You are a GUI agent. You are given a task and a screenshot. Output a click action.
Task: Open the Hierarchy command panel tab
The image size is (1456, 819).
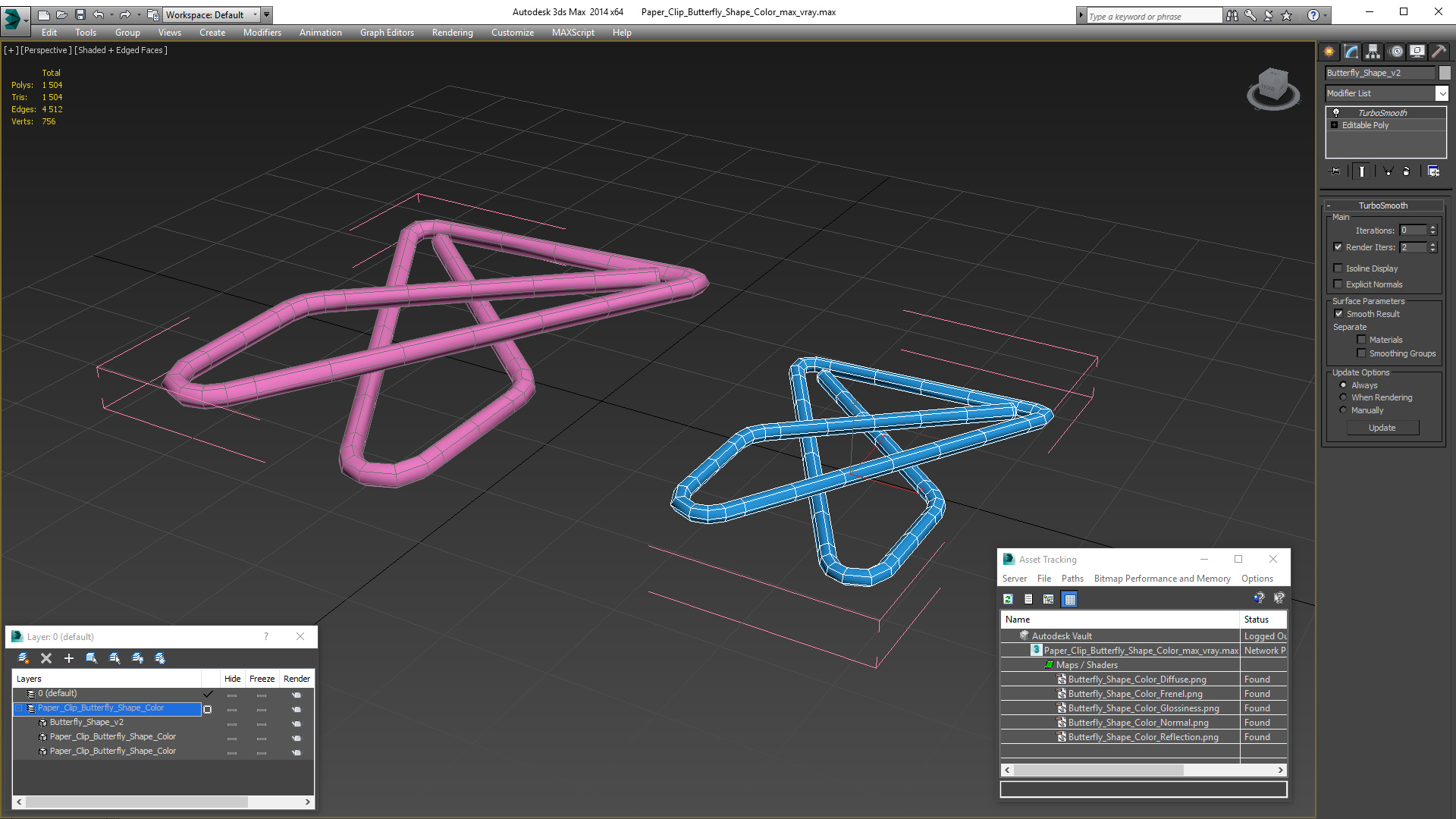point(1373,52)
